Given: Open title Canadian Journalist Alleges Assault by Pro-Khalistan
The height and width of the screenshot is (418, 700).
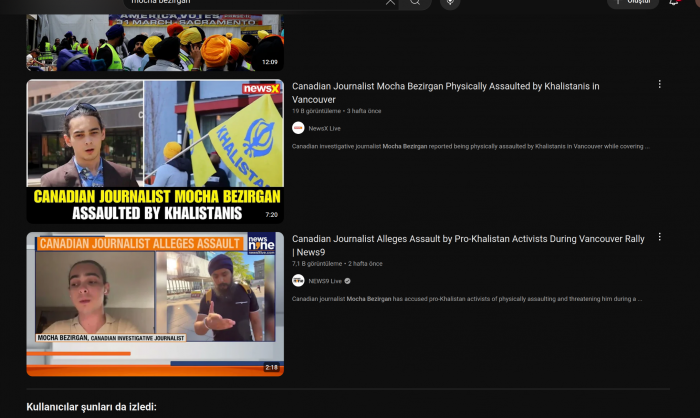Looking at the screenshot, I should click(x=468, y=246).
